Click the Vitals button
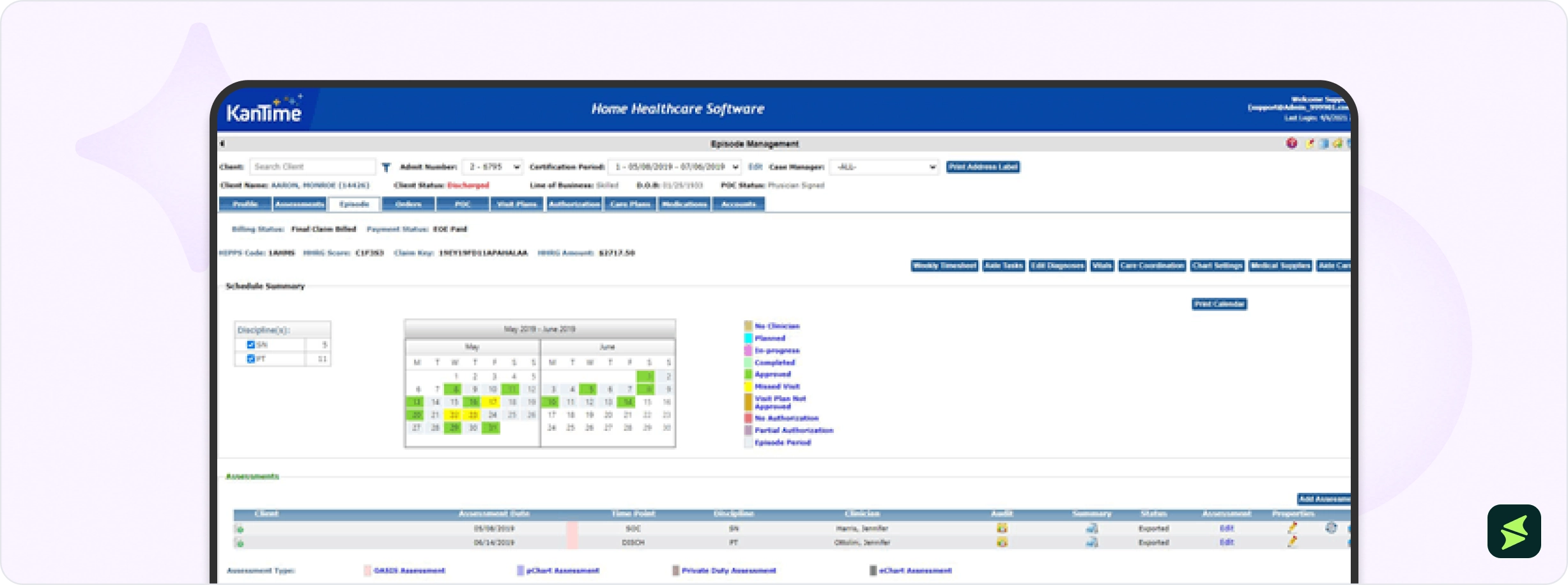1568x585 pixels. [x=1102, y=265]
